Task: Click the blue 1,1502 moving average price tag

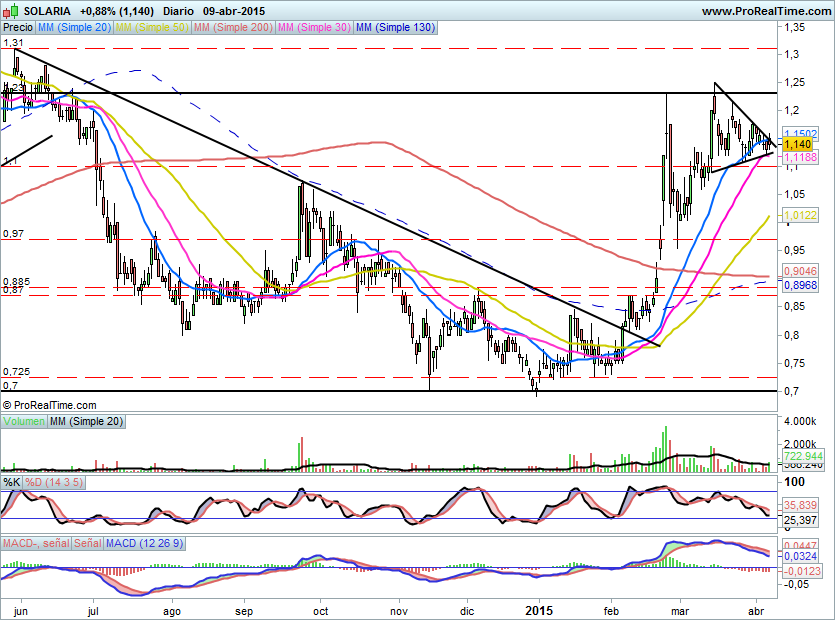Action: 801,133
